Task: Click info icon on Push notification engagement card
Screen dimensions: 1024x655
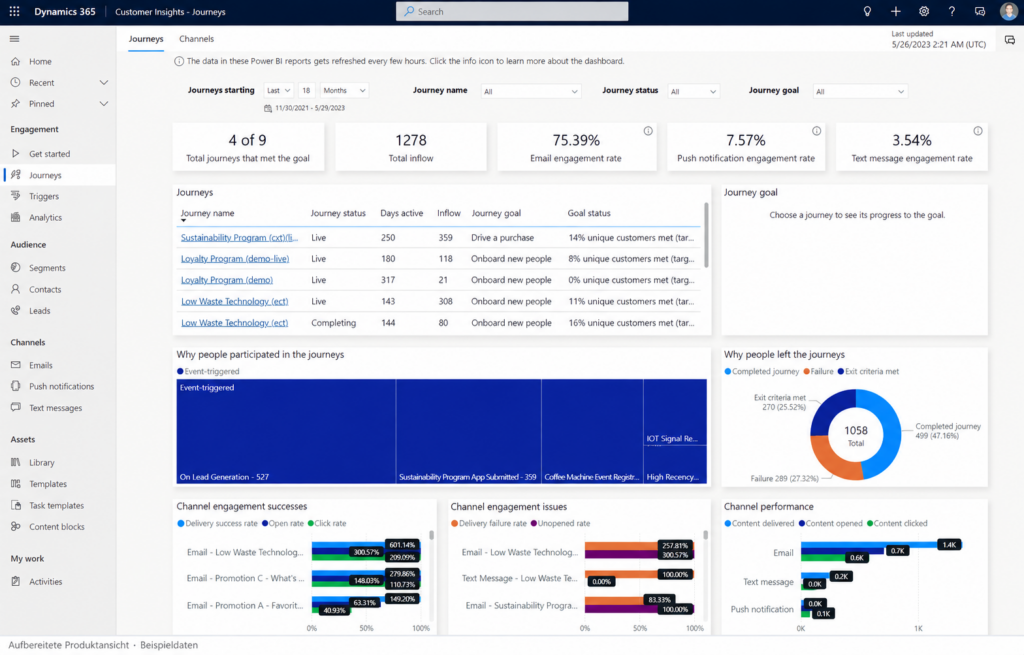Action: coord(816,131)
